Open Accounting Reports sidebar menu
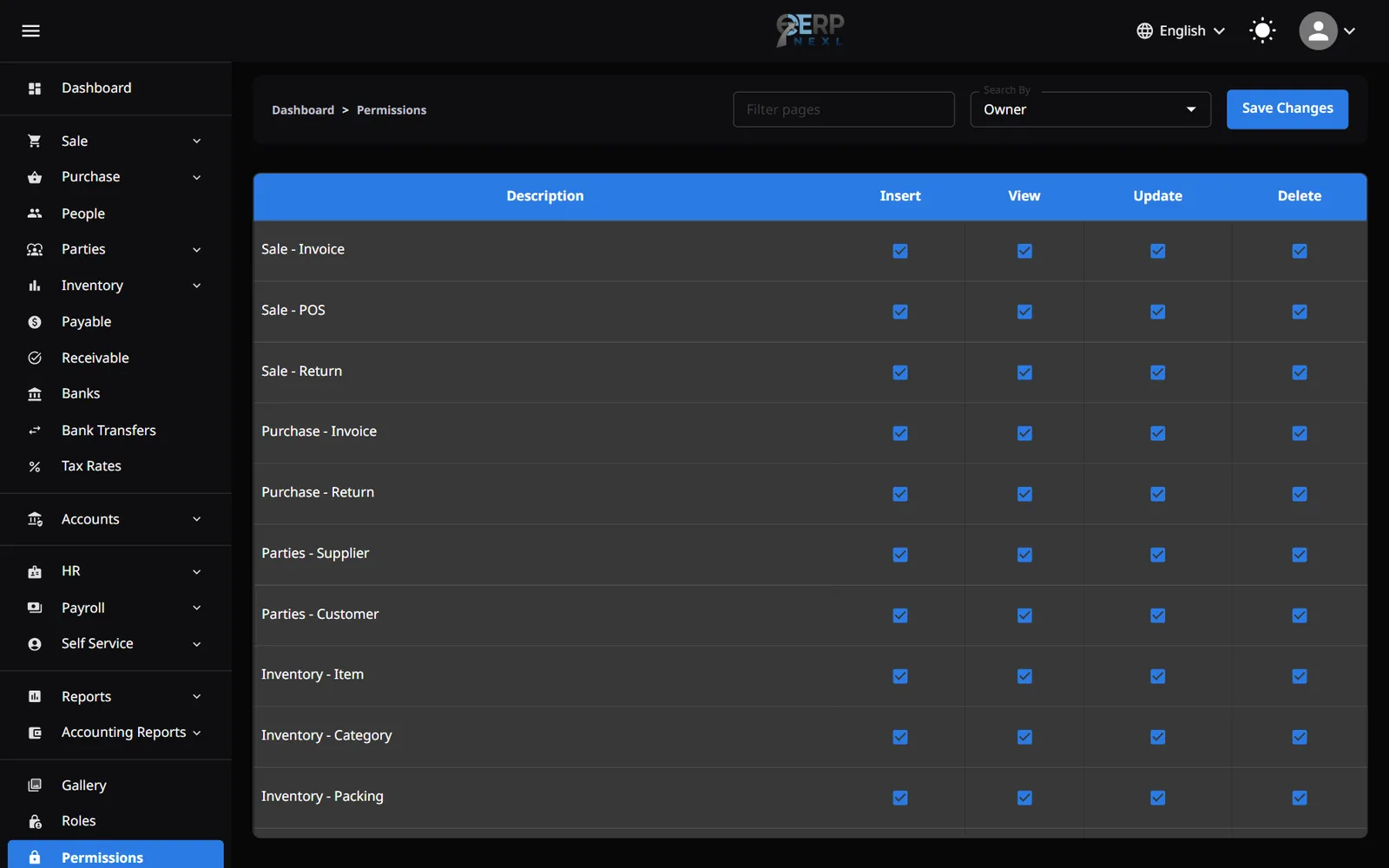The image size is (1389, 868). pyautogui.click(x=115, y=733)
